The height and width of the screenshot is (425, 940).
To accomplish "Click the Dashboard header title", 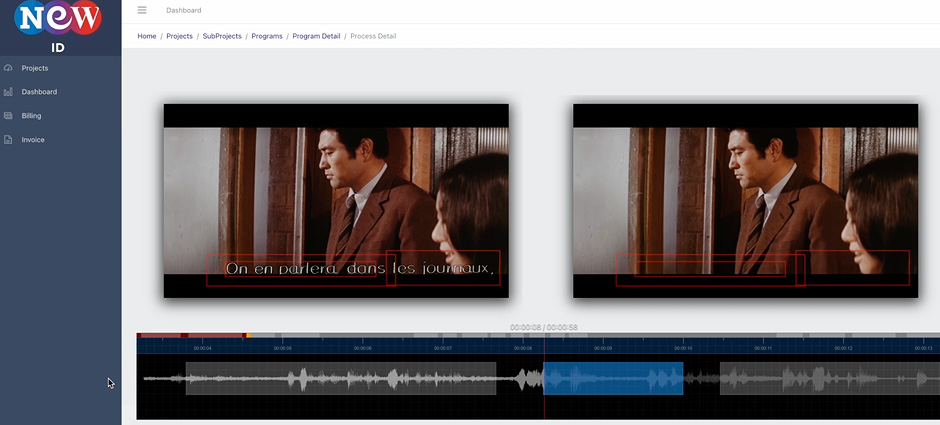I will tap(183, 10).
